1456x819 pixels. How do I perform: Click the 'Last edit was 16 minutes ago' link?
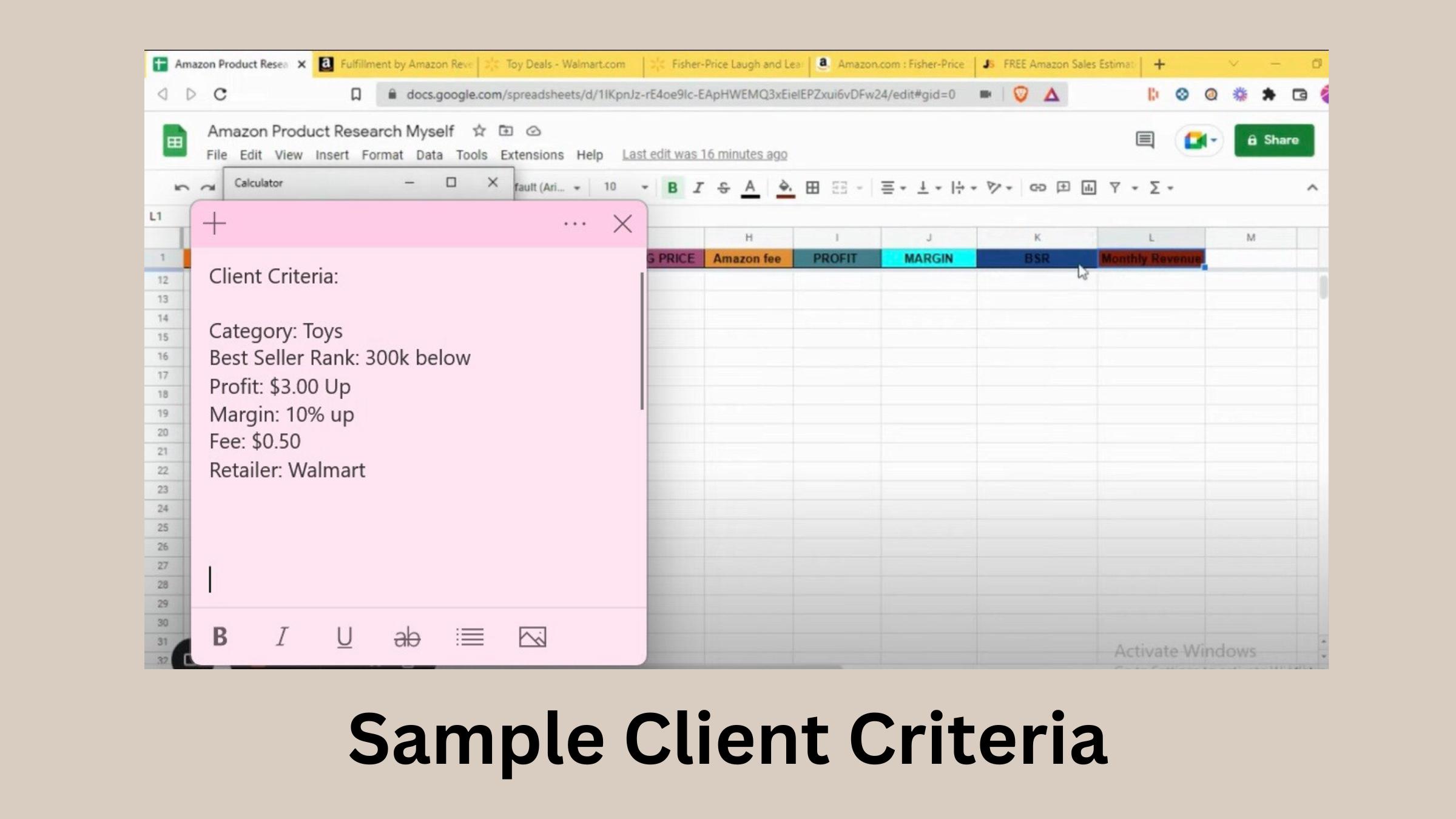704,154
